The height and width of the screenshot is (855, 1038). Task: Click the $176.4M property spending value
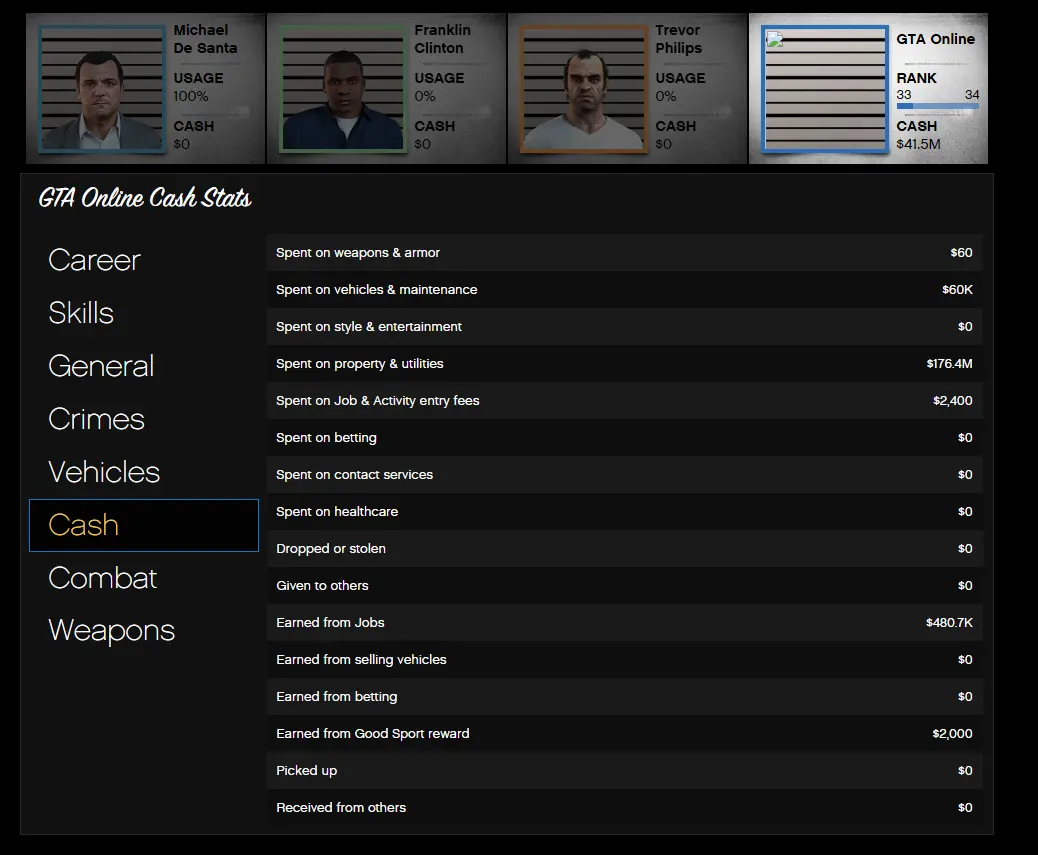949,363
